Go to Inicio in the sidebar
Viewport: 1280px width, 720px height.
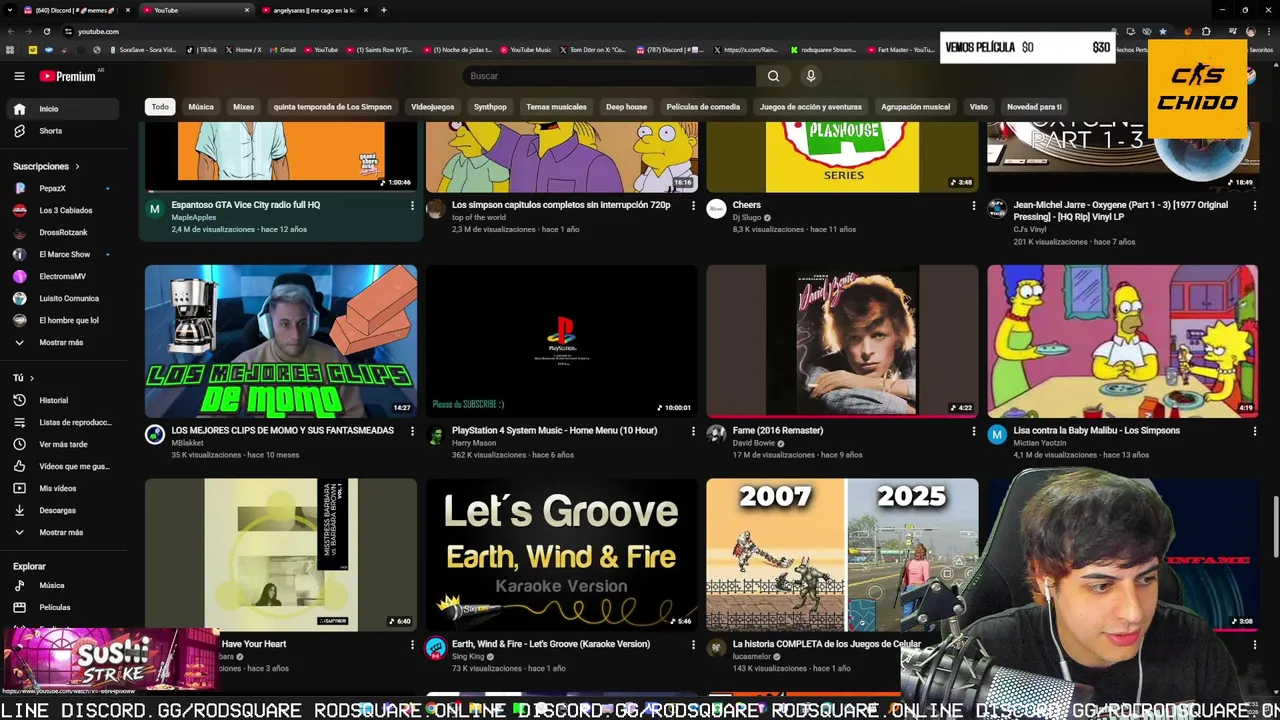64,109
